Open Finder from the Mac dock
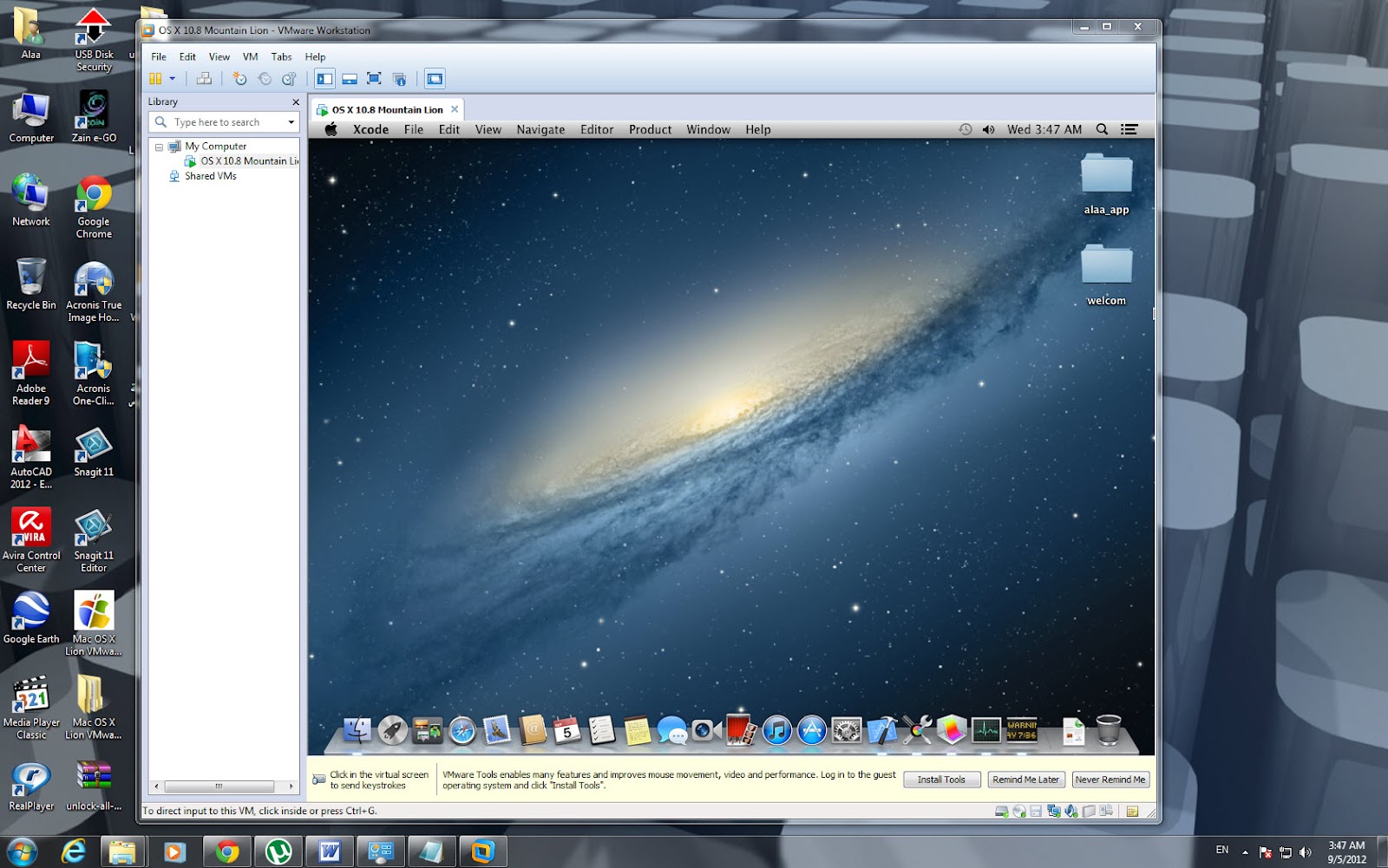 click(357, 730)
